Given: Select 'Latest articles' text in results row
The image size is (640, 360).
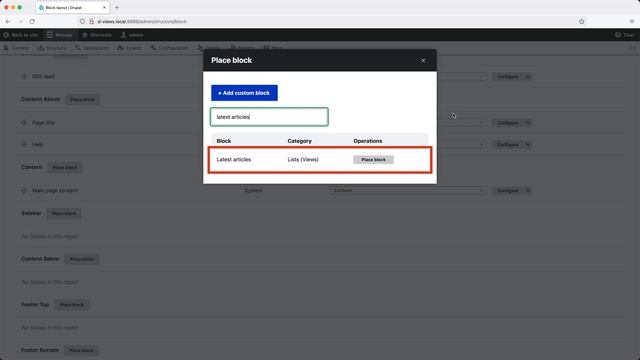Looking at the screenshot, I should (x=233, y=160).
